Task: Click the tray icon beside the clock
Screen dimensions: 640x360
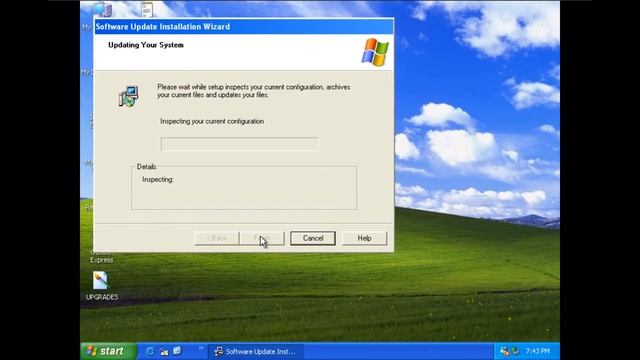Action: coord(516,351)
